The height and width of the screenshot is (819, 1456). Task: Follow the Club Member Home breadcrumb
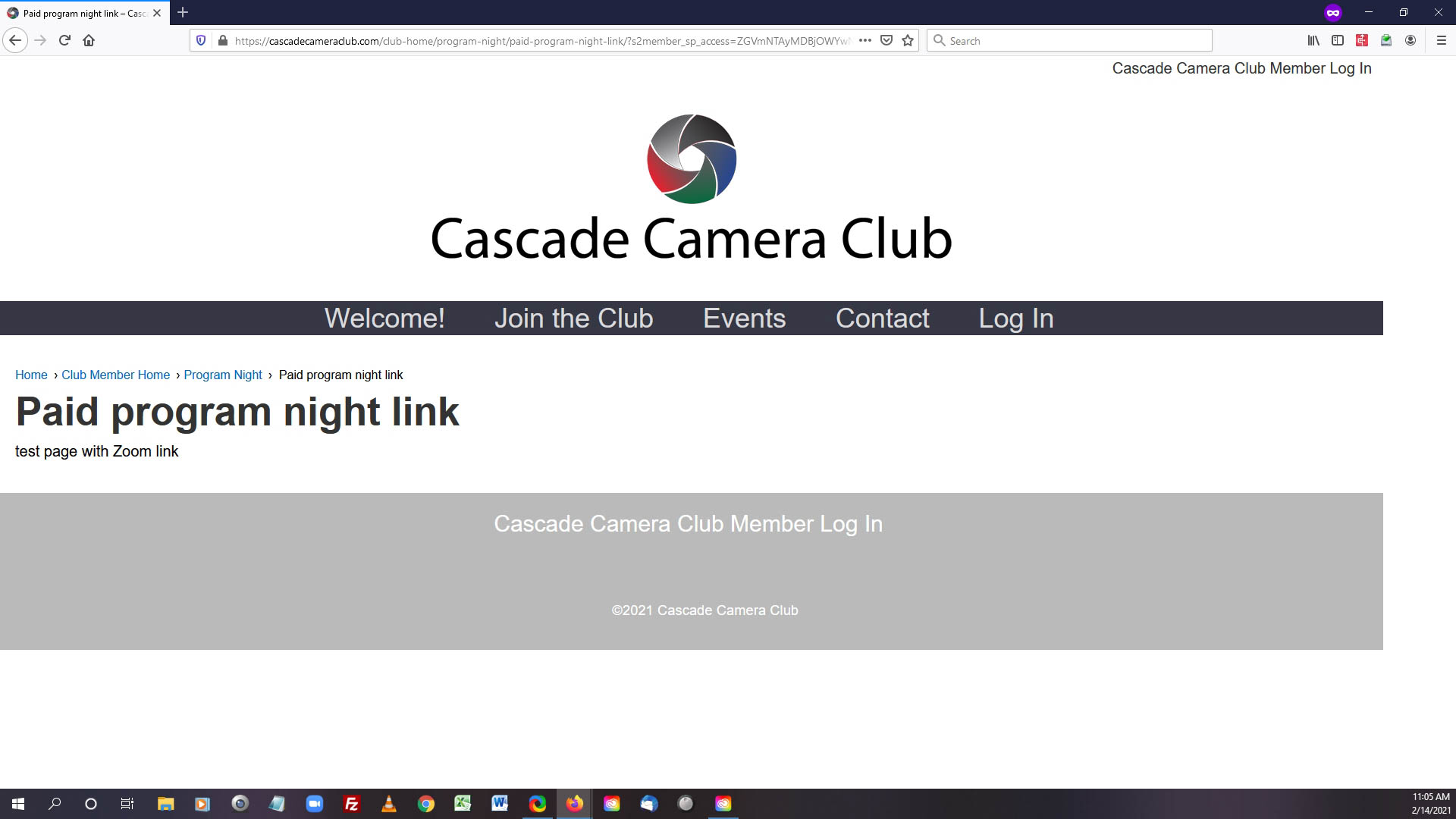click(x=115, y=375)
